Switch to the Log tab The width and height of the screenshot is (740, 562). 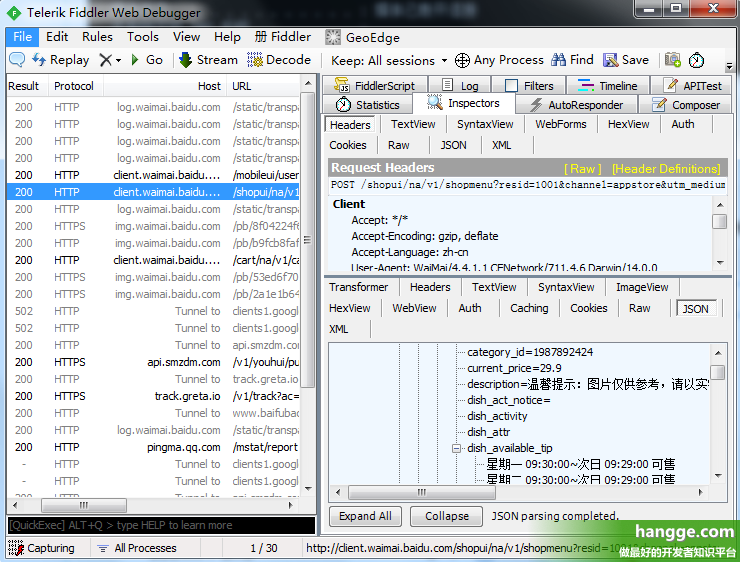[x=460, y=85]
